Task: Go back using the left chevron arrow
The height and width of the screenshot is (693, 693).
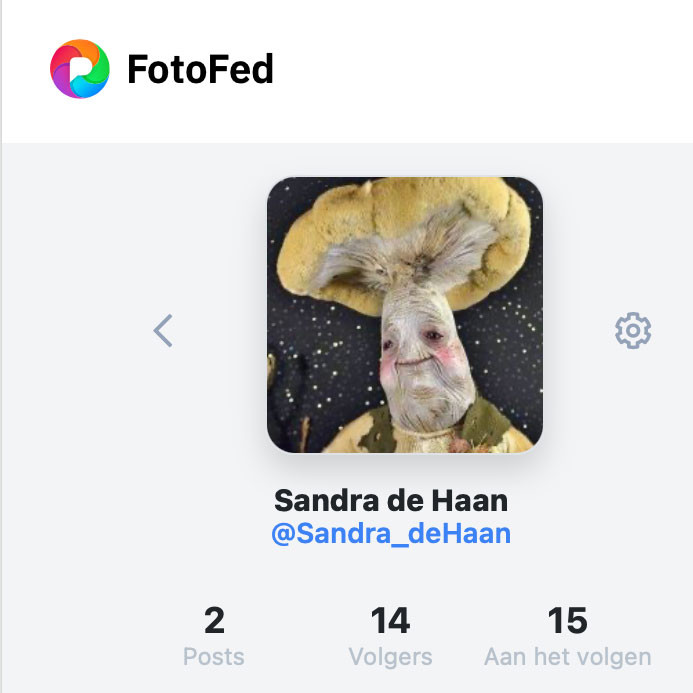Action: (x=163, y=331)
